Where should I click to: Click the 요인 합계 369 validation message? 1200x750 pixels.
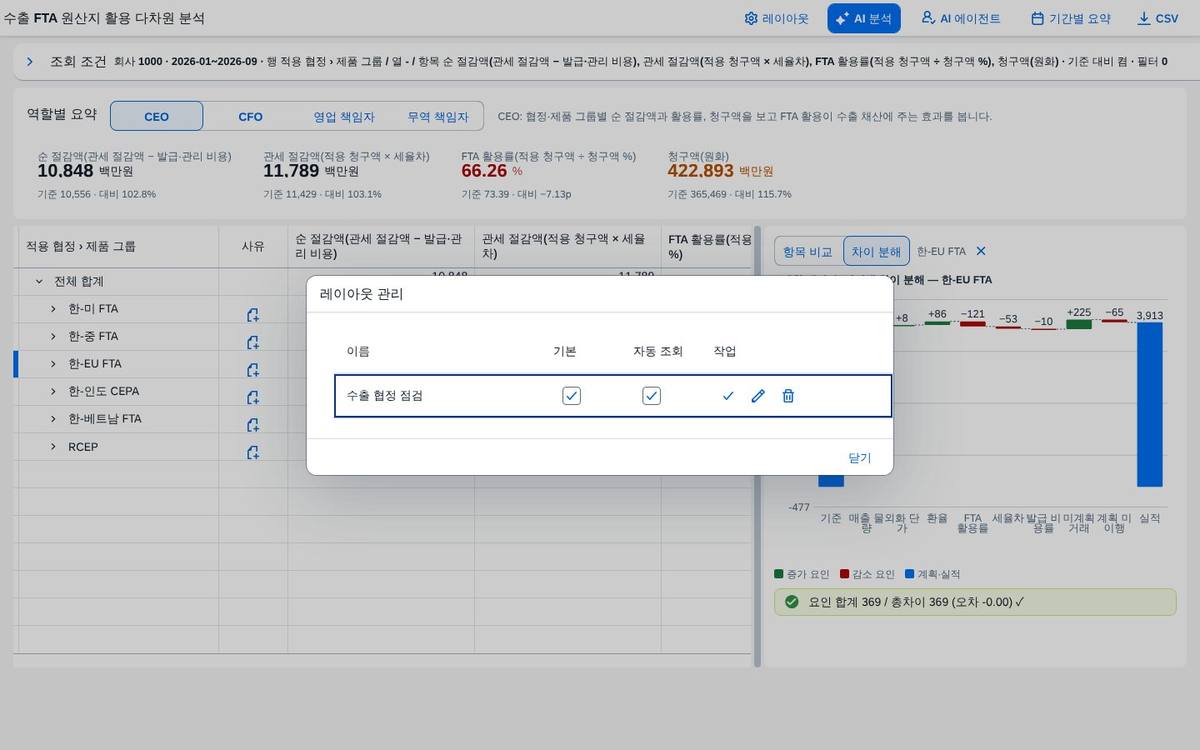(x=975, y=602)
